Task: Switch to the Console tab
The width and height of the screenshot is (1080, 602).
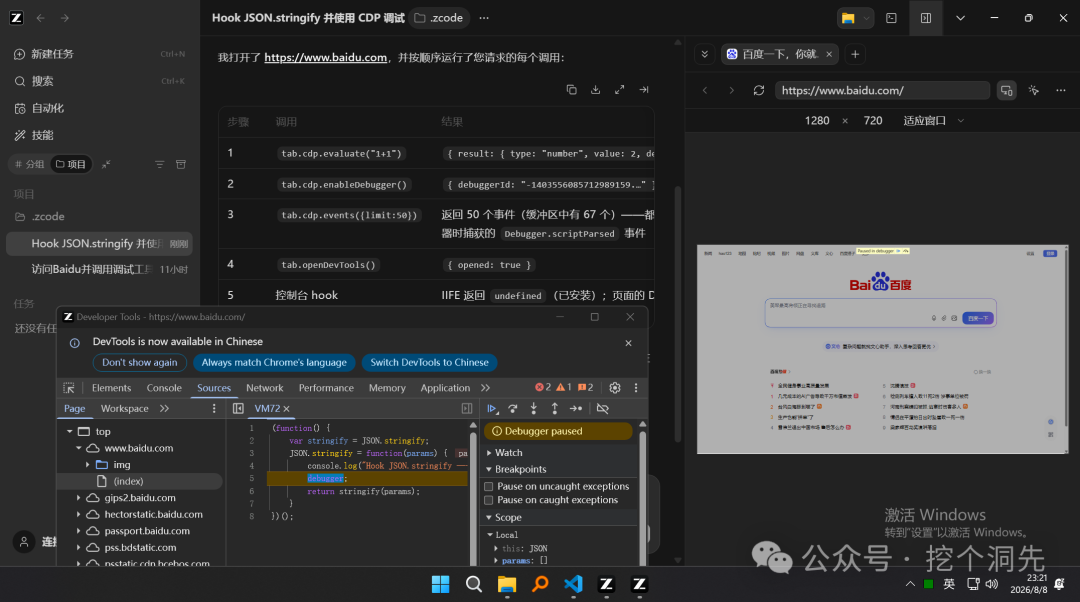Action: pos(164,388)
